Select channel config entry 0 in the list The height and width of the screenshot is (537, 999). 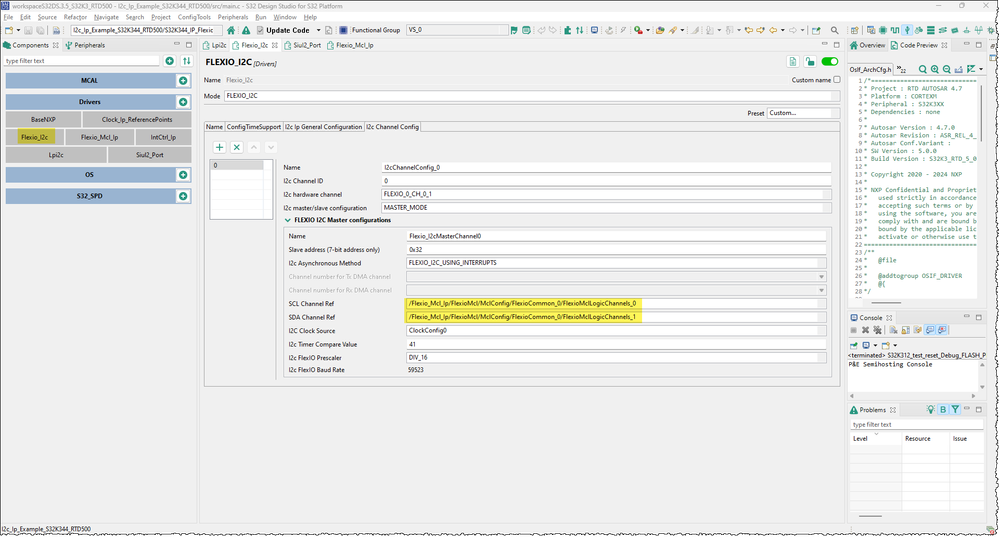(237, 165)
